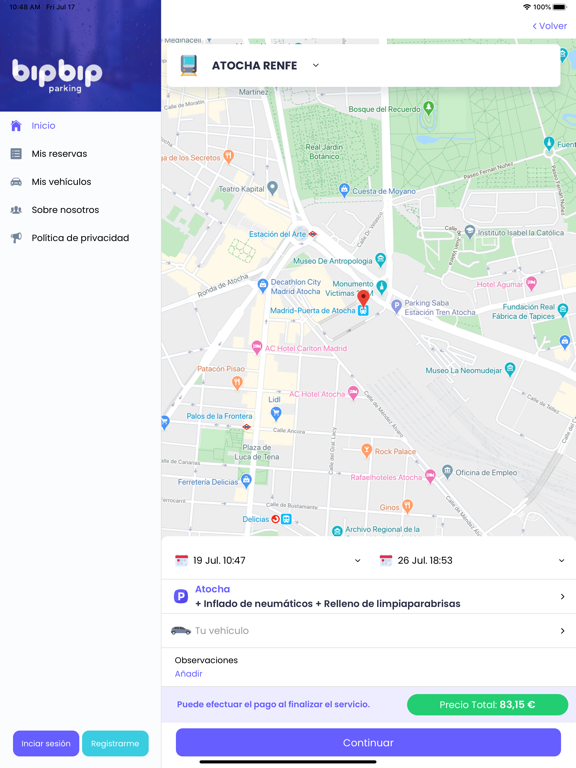Select the Teatro Kapital map marker

273,187
